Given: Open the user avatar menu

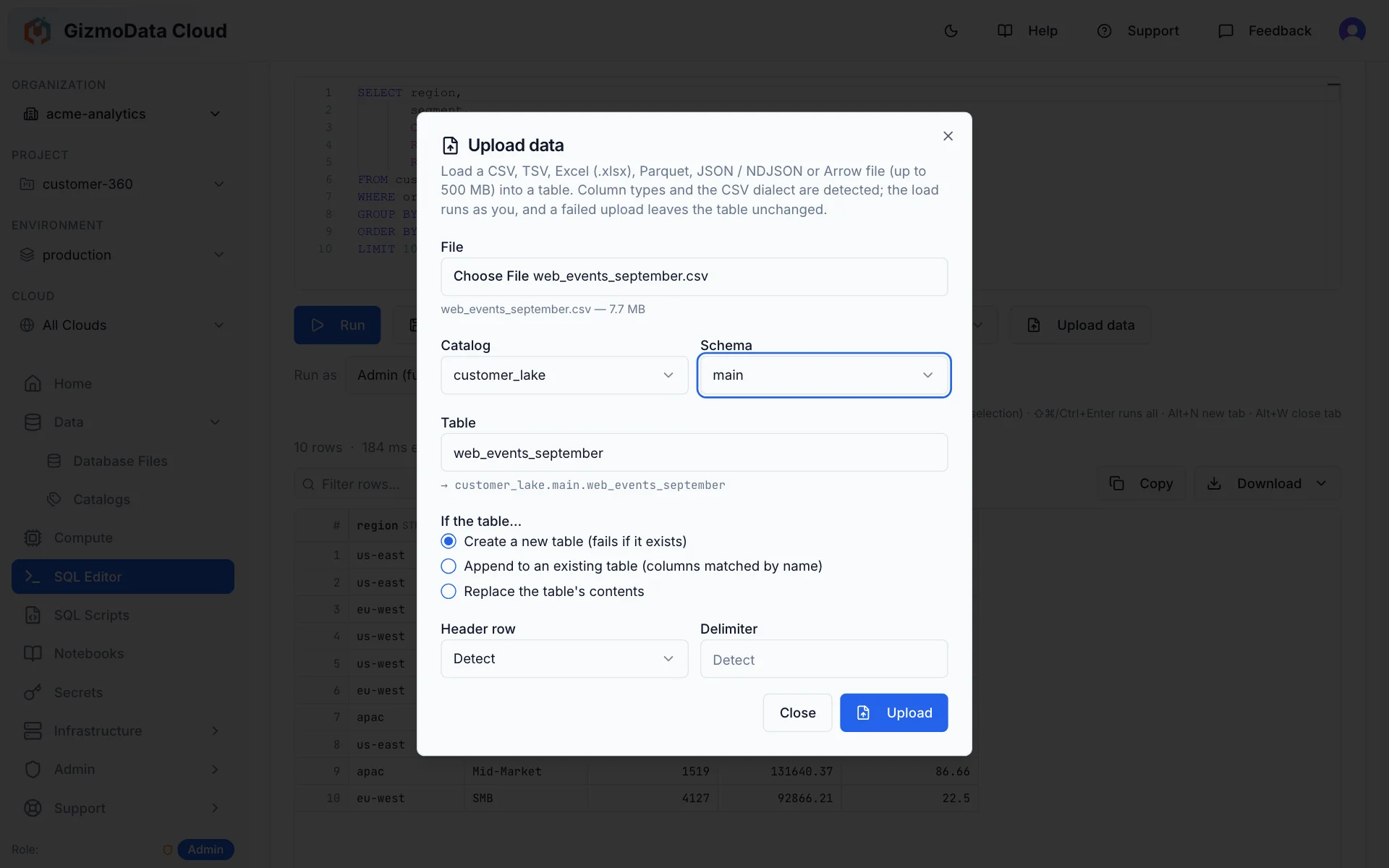Looking at the screenshot, I should point(1351,30).
